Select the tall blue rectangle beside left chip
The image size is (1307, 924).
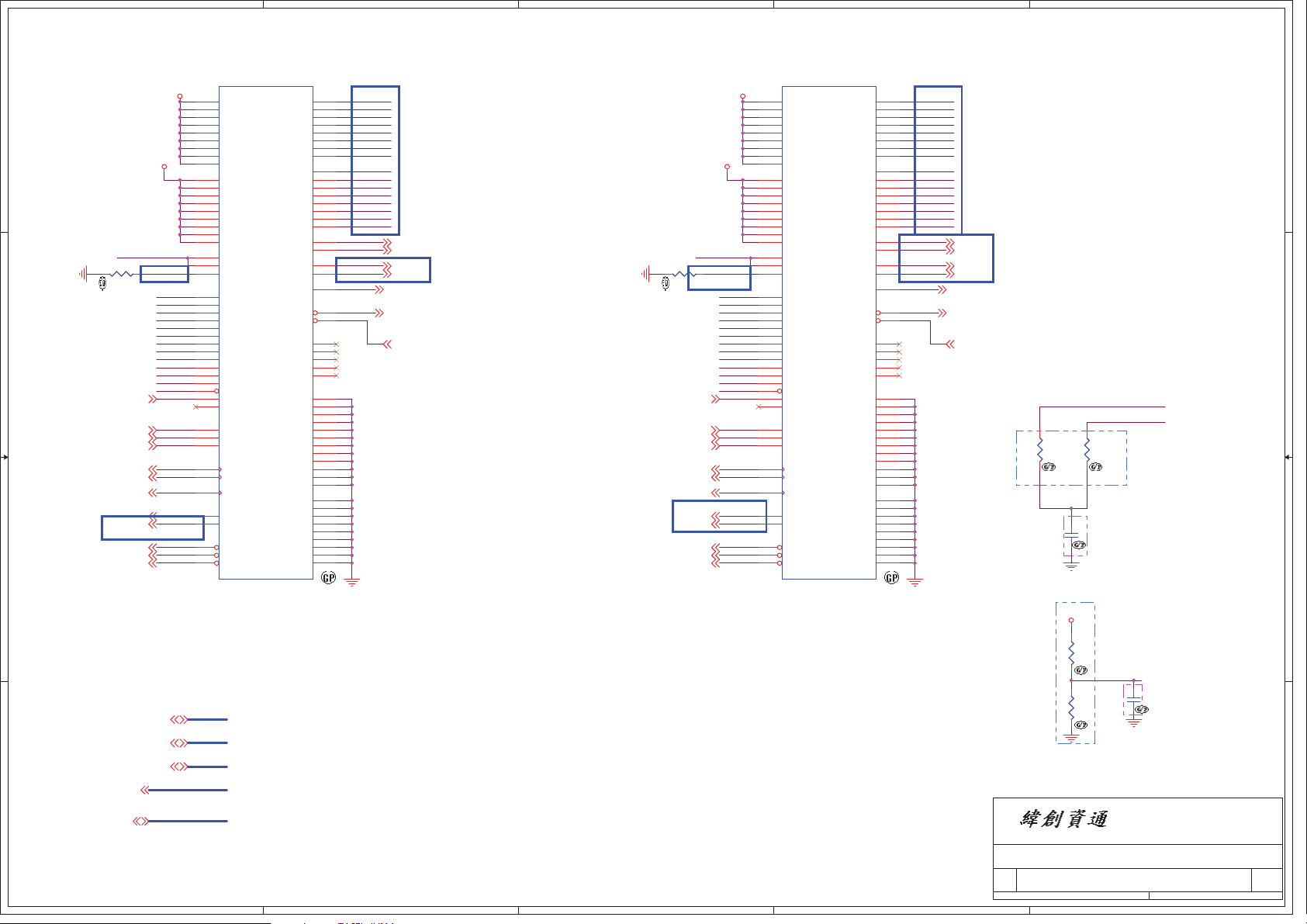(375, 161)
